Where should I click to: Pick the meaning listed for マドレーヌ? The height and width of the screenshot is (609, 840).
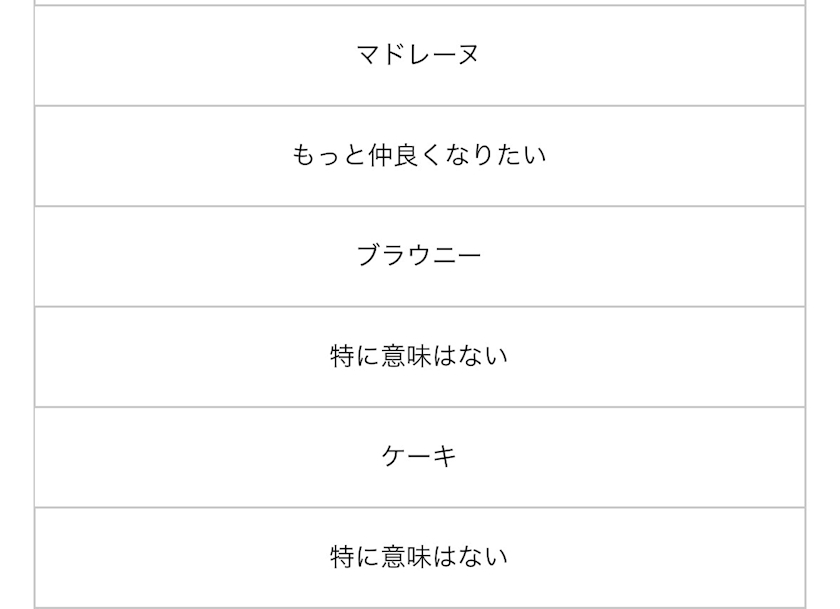pos(419,156)
